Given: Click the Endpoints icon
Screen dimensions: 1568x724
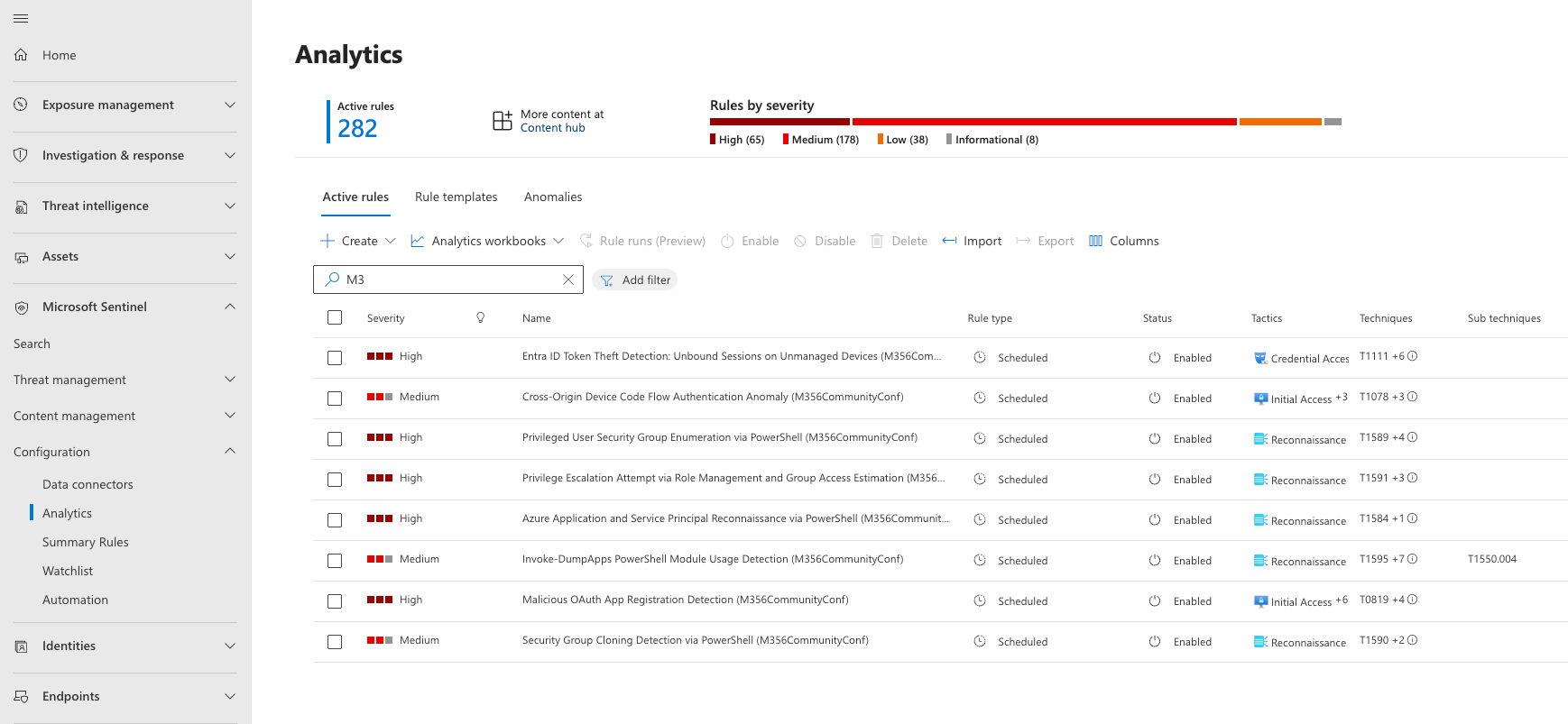Looking at the screenshot, I should pyautogui.click(x=21, y=697).
